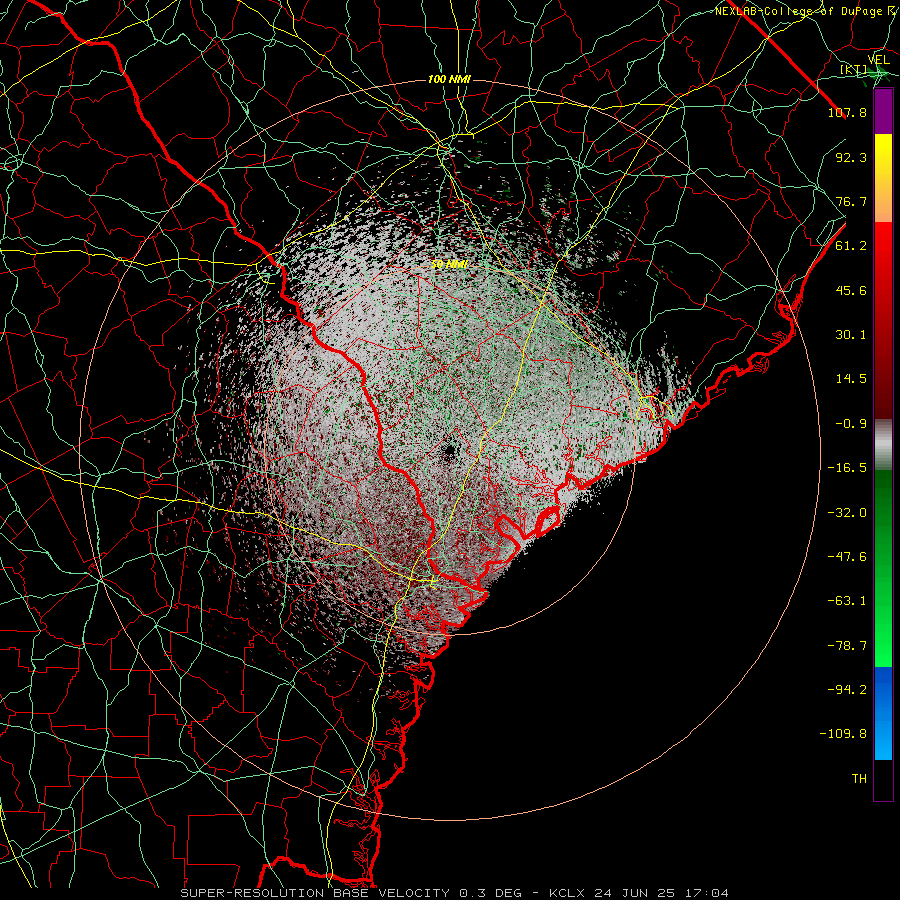Image resolution: width=900 pixels, height=900 pixels.
Task: Pick the green inbound segment of the color bar
Action: point(883,568)
